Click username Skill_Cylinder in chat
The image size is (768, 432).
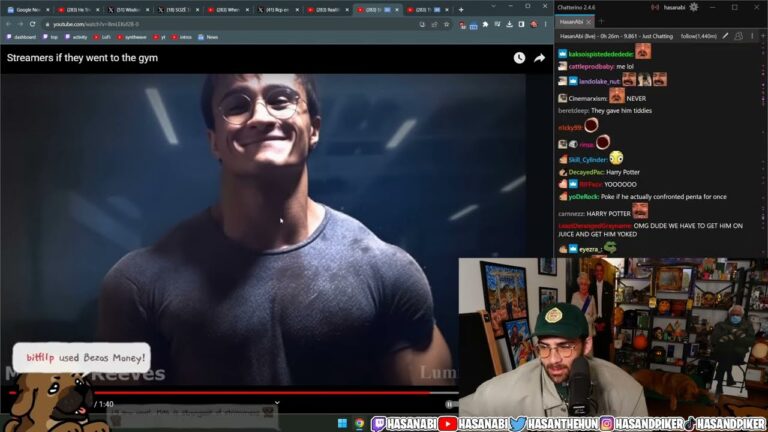point(588,160)
